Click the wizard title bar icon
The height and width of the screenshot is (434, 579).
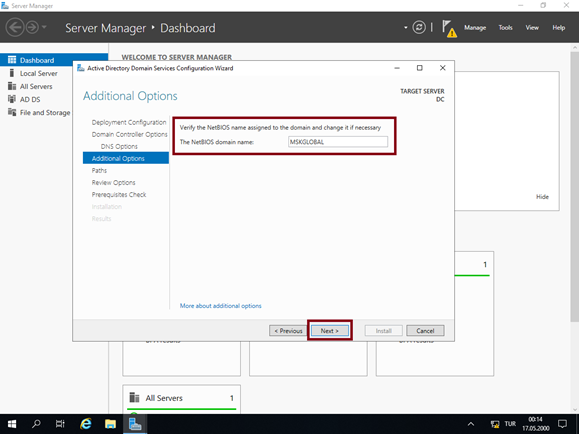[x=80, y=68]
